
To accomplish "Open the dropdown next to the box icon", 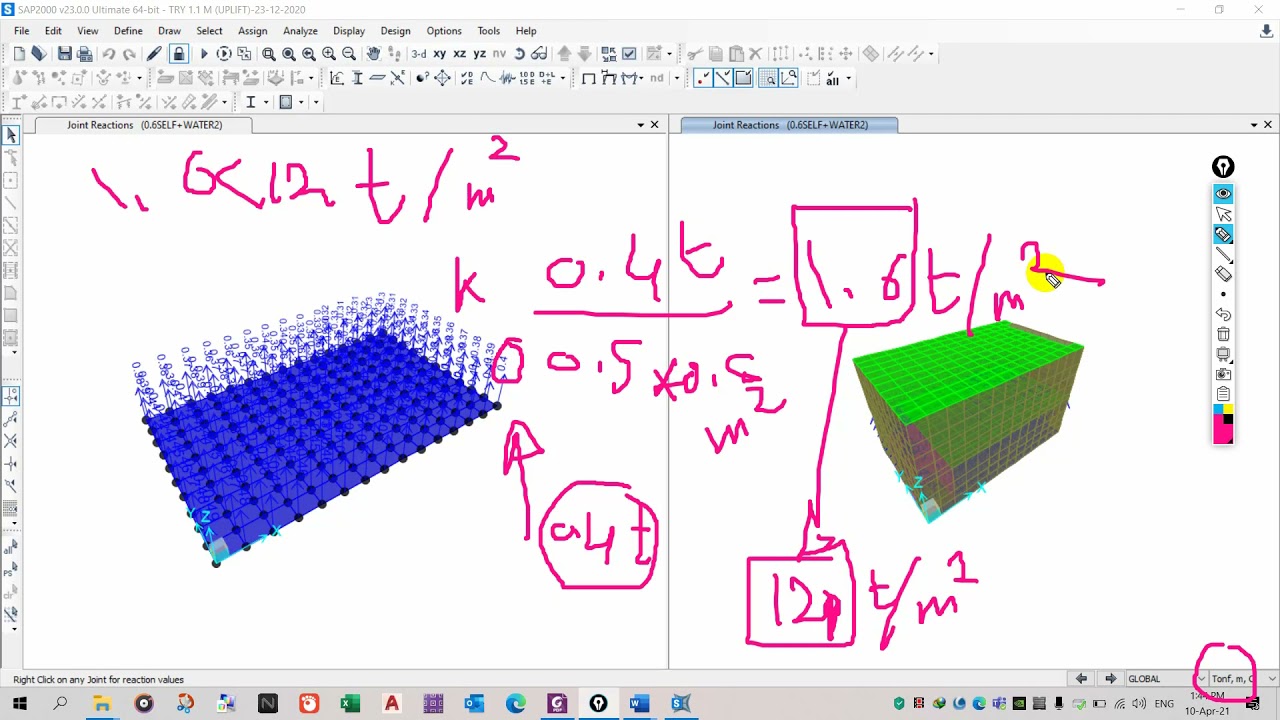I will point(301,102).
